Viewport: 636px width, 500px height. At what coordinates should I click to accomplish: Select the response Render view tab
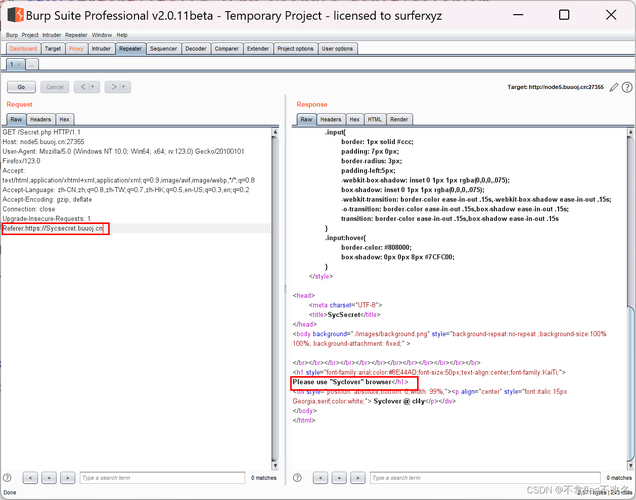(x=399, y=119)
